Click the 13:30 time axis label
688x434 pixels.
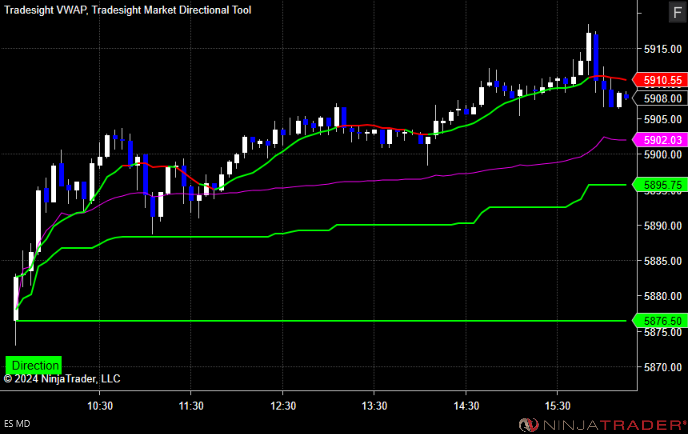pyautogui.click(x=374, y=405)
